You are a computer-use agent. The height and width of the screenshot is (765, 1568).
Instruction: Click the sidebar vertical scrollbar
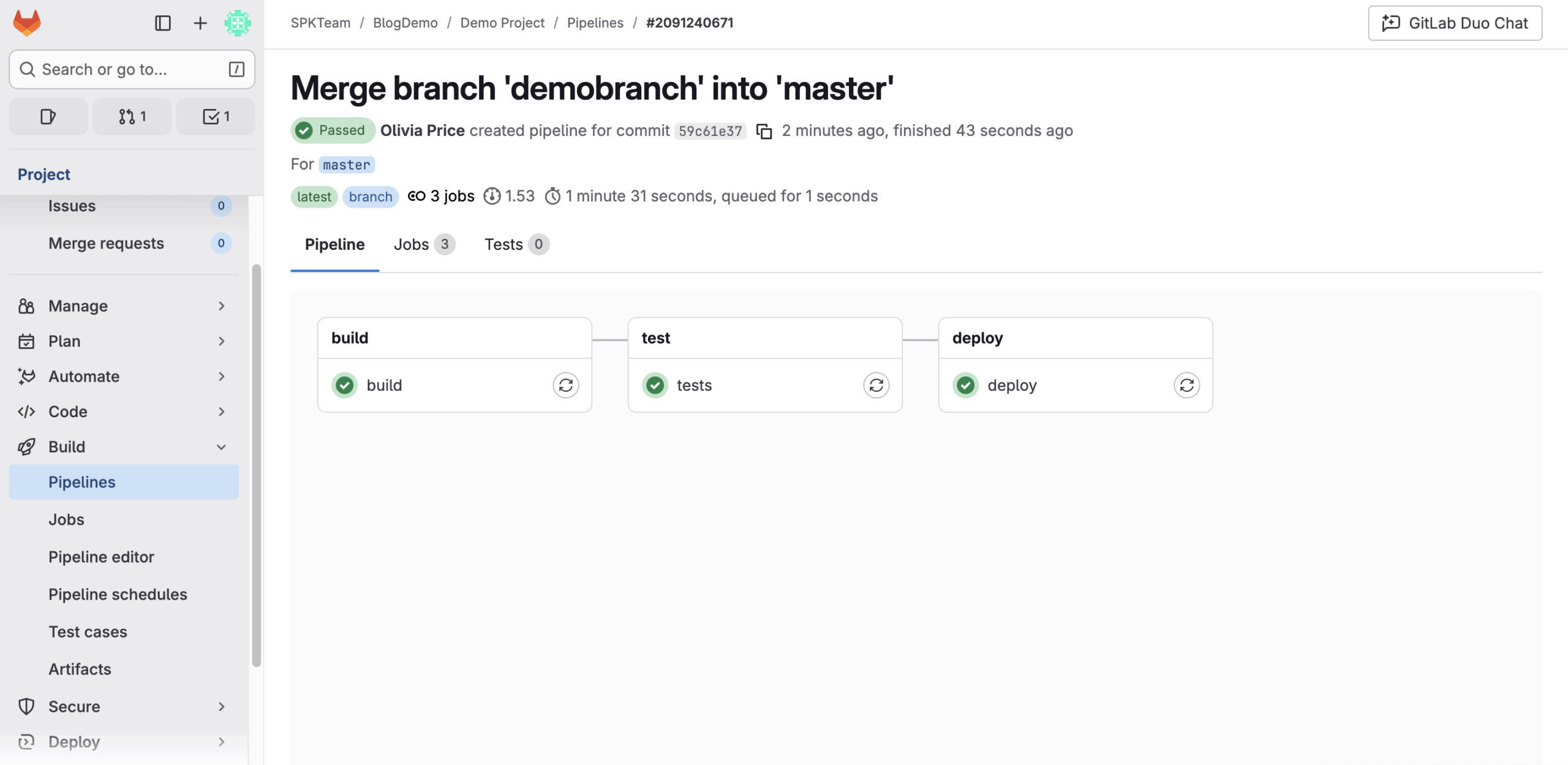(x=256, y=465)
